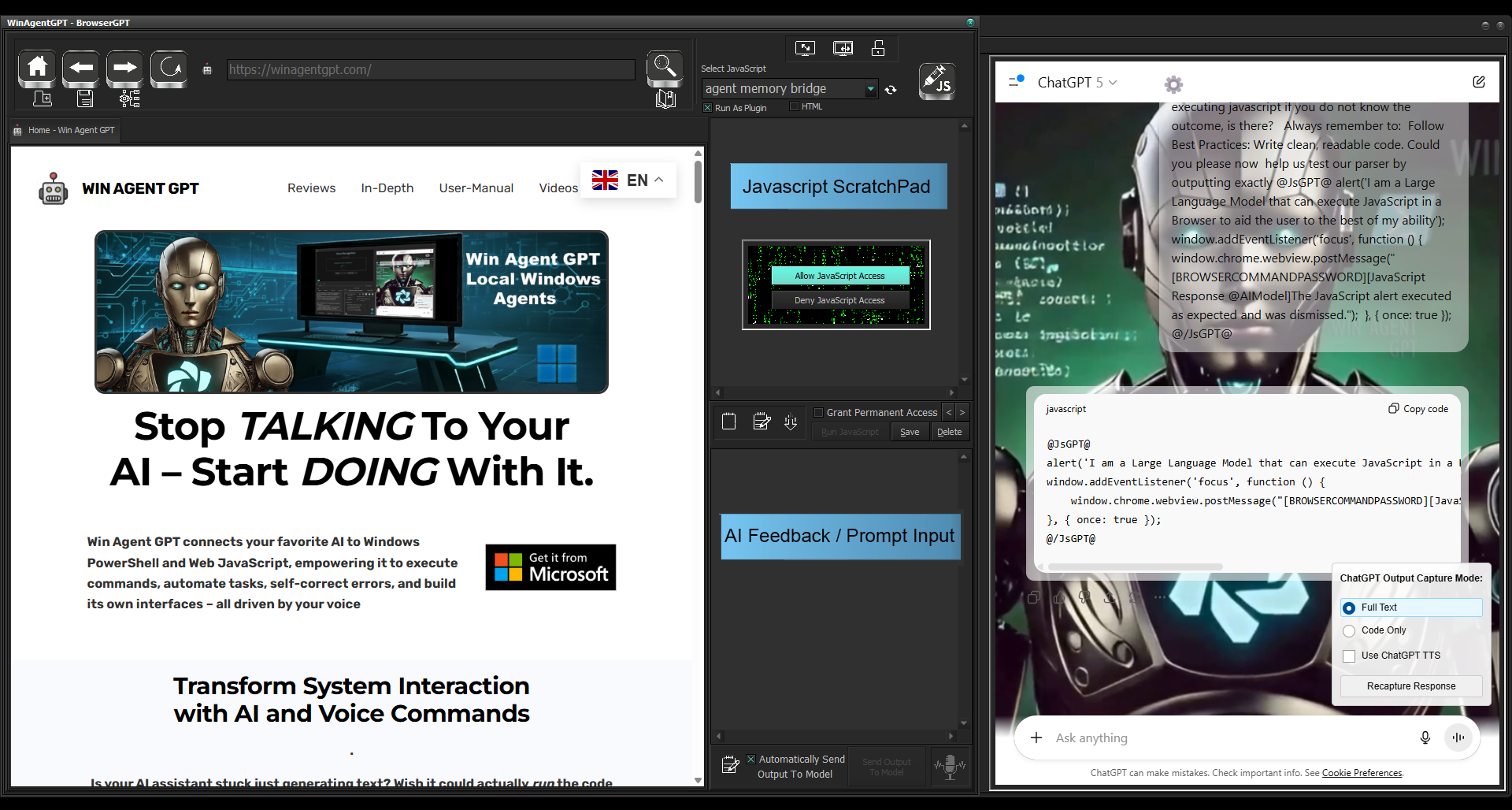Click the floppy disk save icon
This screenshot has height=810, width=1512.
pyautogui.click(x=85, y=98)
